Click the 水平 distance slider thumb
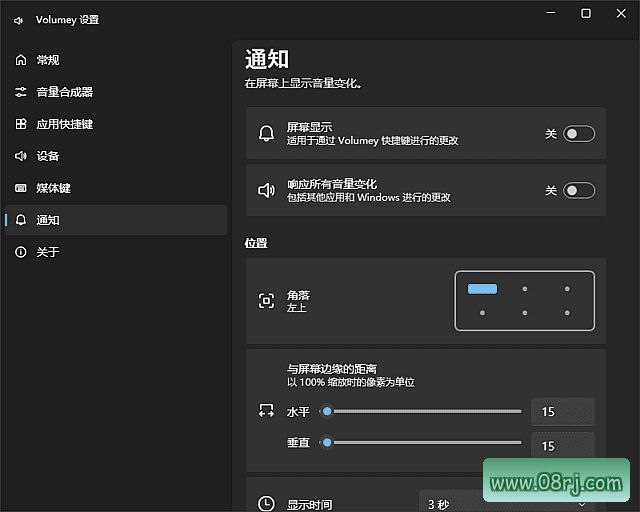This screenshot has height=512, width=640. click(x=327, y=411)
